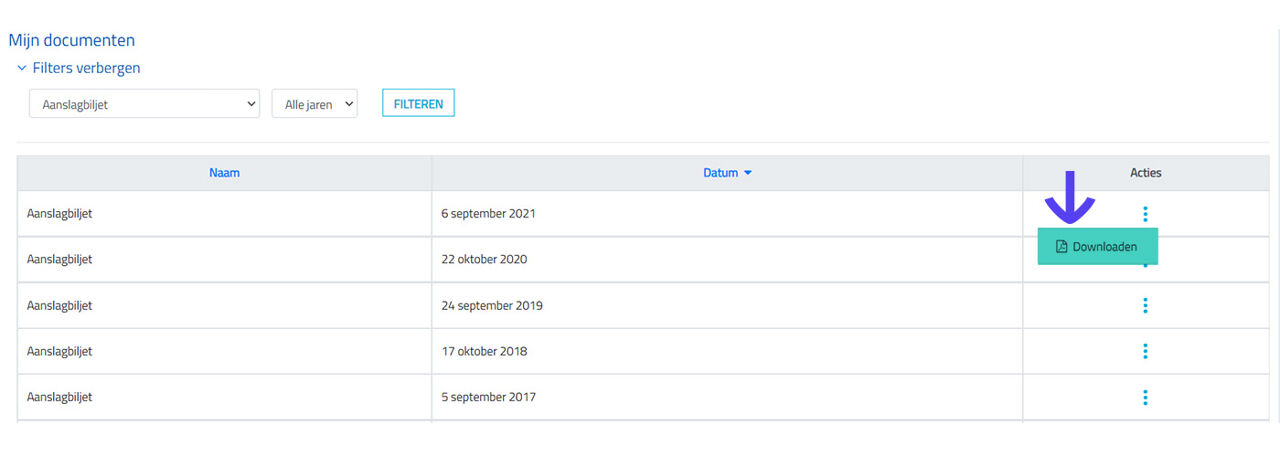This screenshot has width=1280, height=457.
Task: Click the three-dot actions icon for 17 oktober 2018
Action: pos(1145,351)
